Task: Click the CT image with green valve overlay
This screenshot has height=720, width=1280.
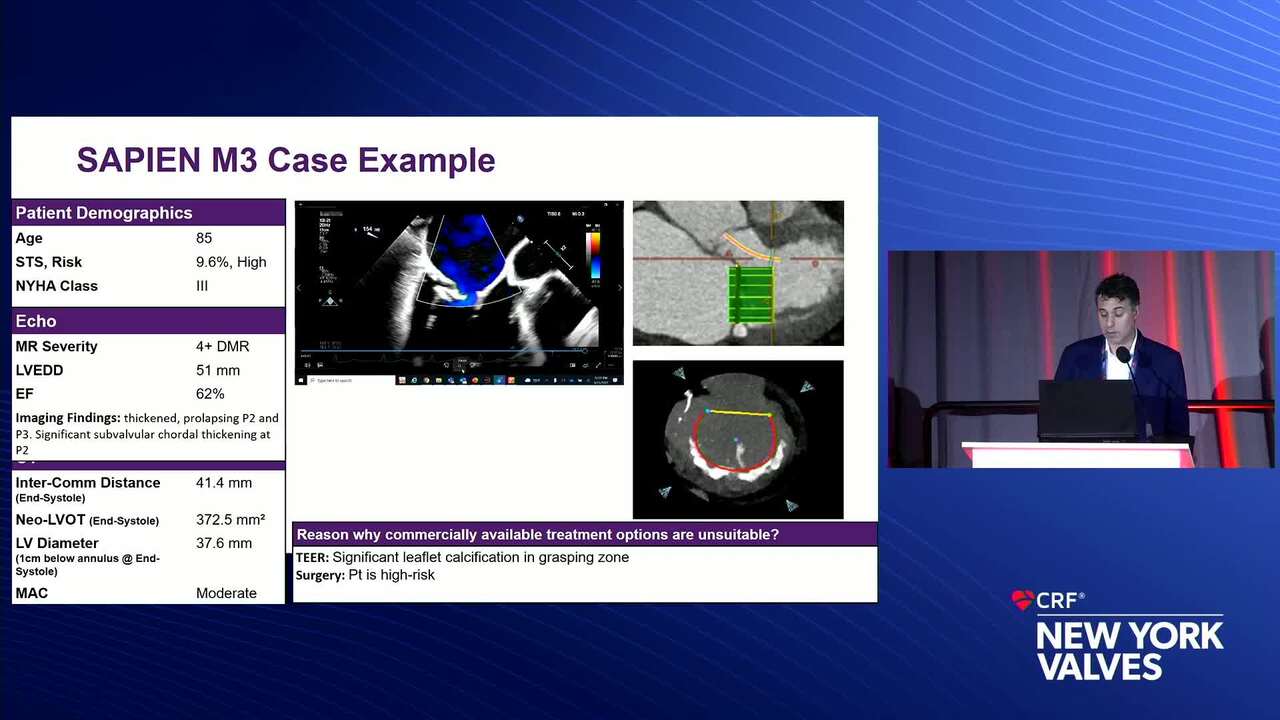Action: (x=738, y=273)
